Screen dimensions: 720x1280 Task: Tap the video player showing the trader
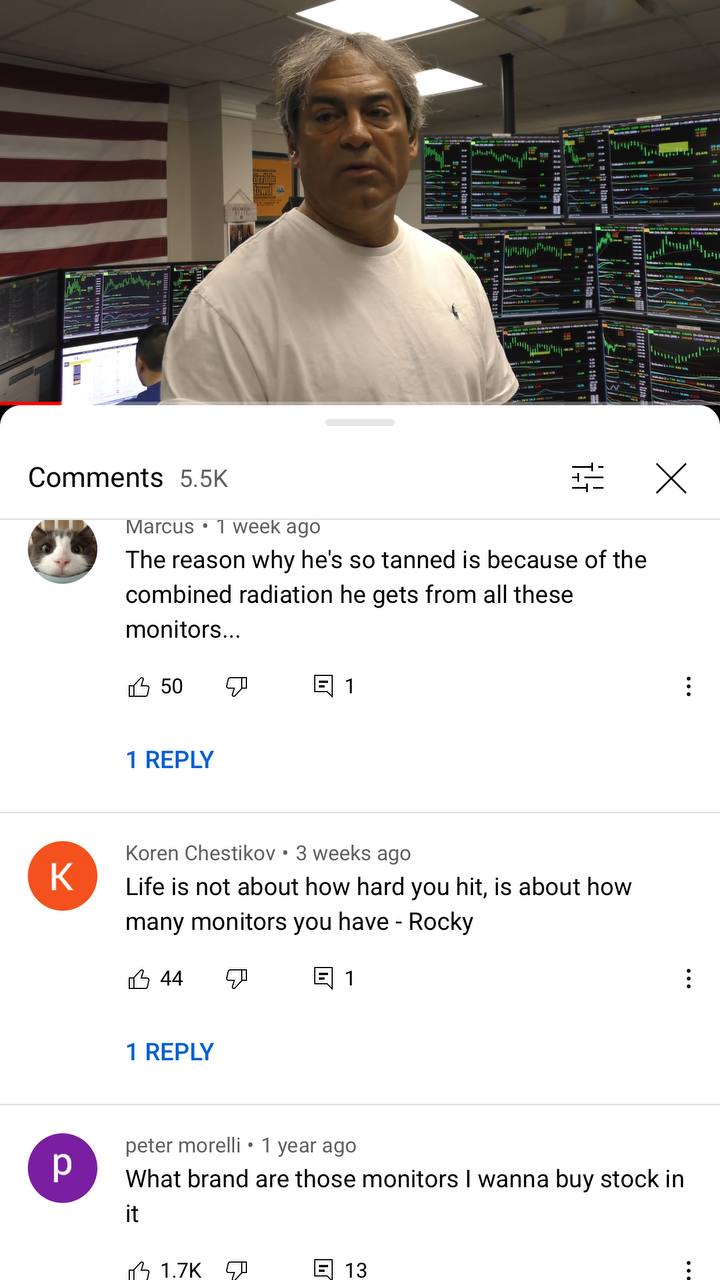(x=360, y=202)
